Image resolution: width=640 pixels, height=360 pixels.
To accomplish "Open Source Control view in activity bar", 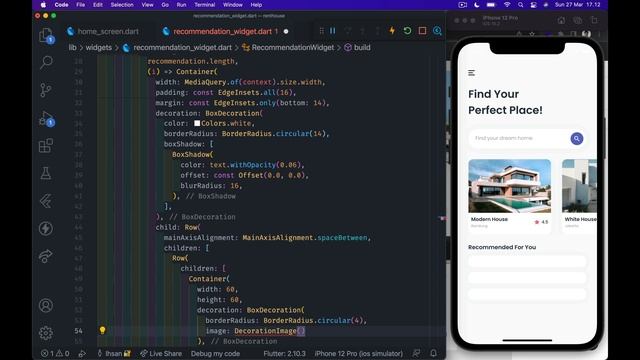I will tap(46, 90).
